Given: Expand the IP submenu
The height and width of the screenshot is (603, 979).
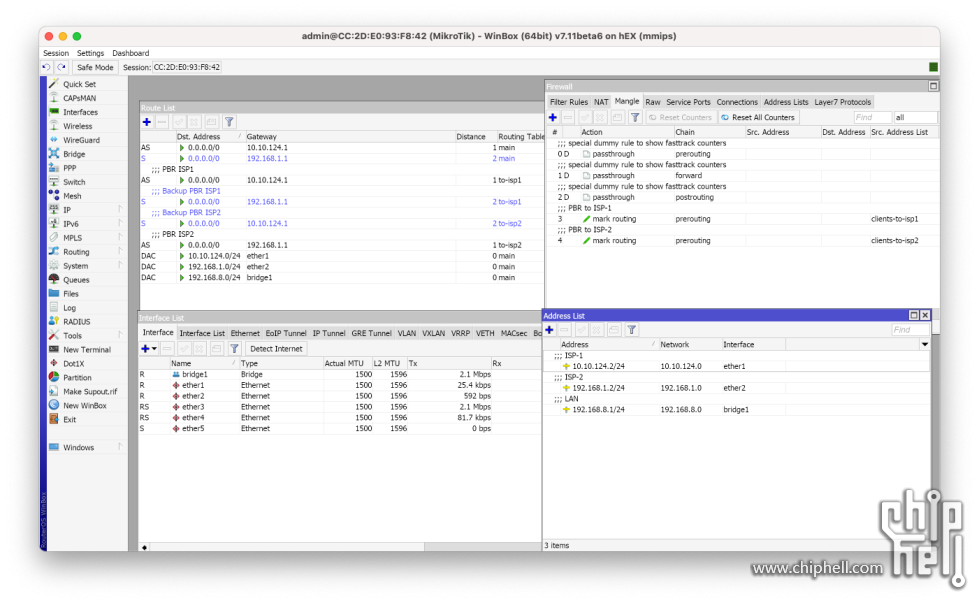Looking at the screenshot, I should point(120,210).
